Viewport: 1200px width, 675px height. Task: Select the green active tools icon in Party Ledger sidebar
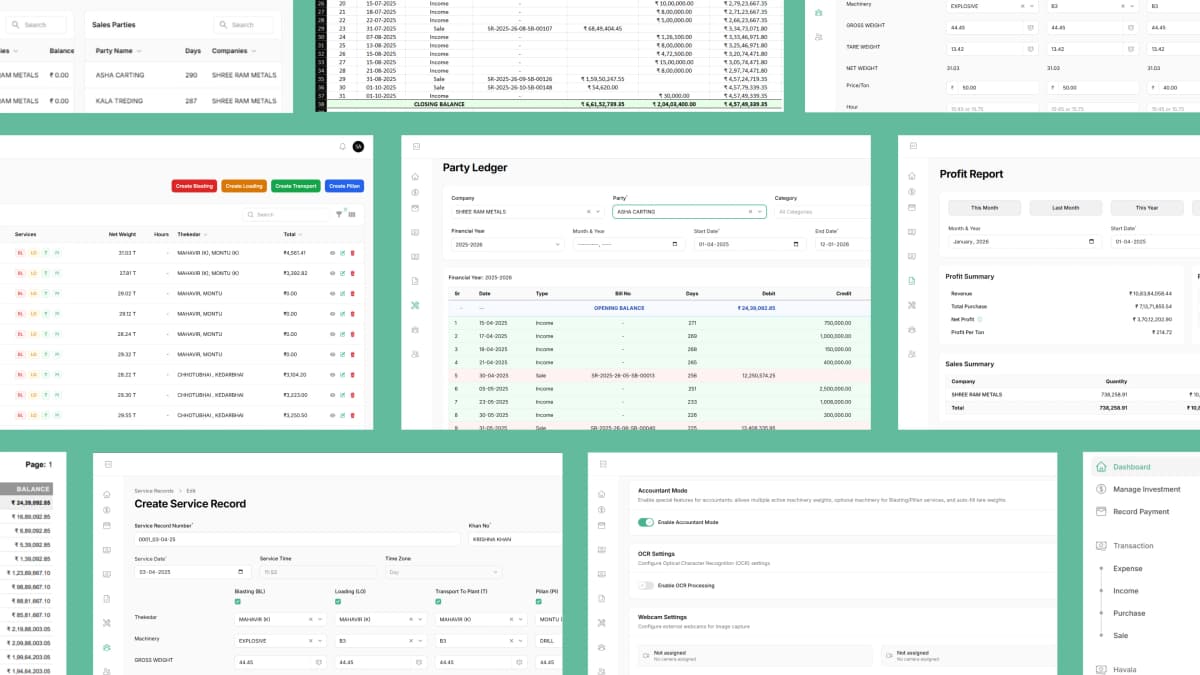[415, 305]
